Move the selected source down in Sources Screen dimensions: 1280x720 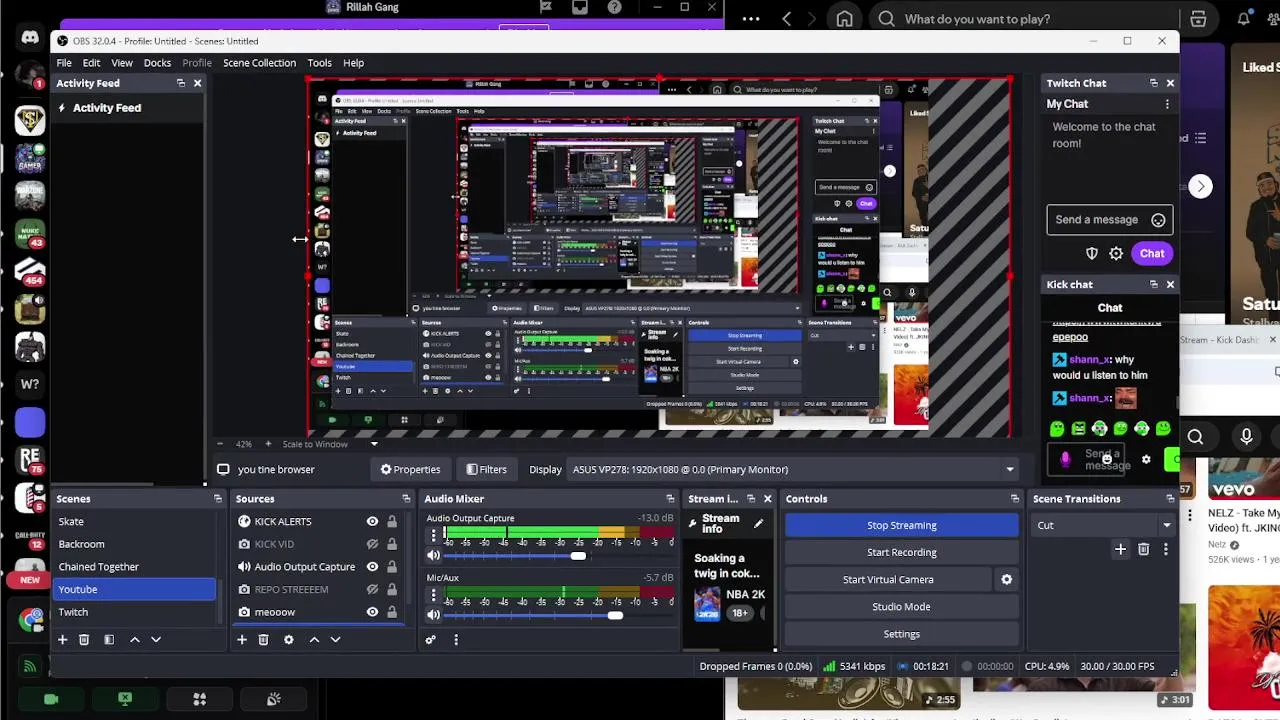335,640
